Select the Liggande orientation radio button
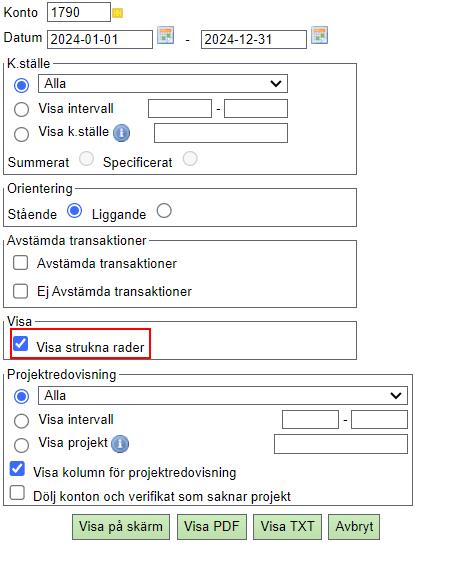Image resolution: width=449 pixels, height=562 pixels. [x=164, y=211]
